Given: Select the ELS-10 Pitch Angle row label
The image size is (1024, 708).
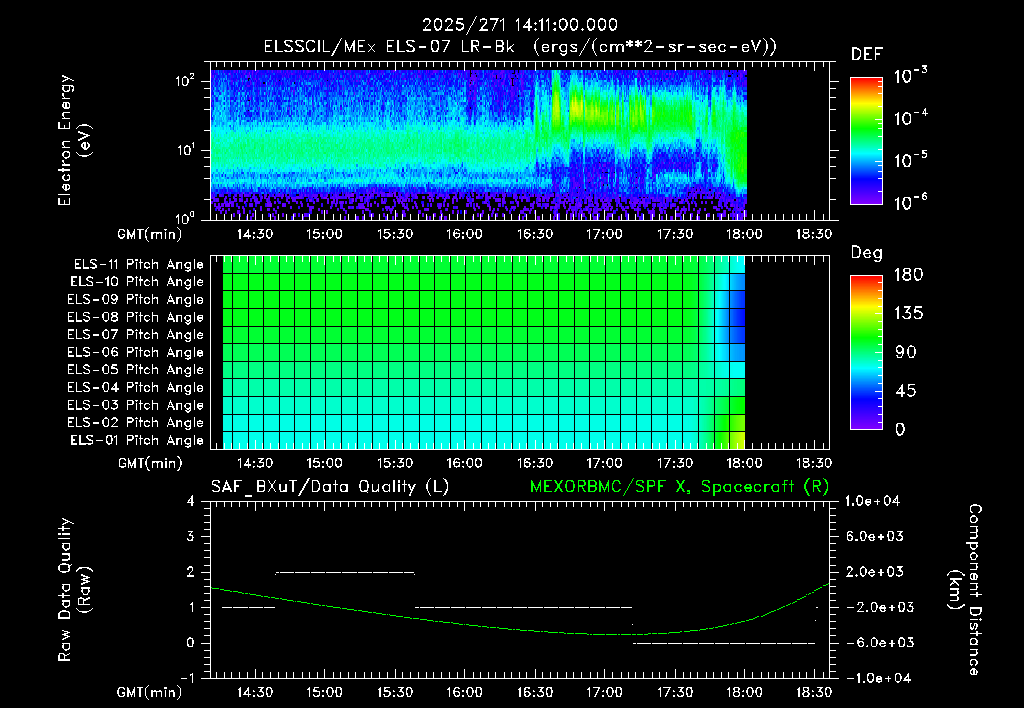Looking at the screenshot, I should coord(137,282).
